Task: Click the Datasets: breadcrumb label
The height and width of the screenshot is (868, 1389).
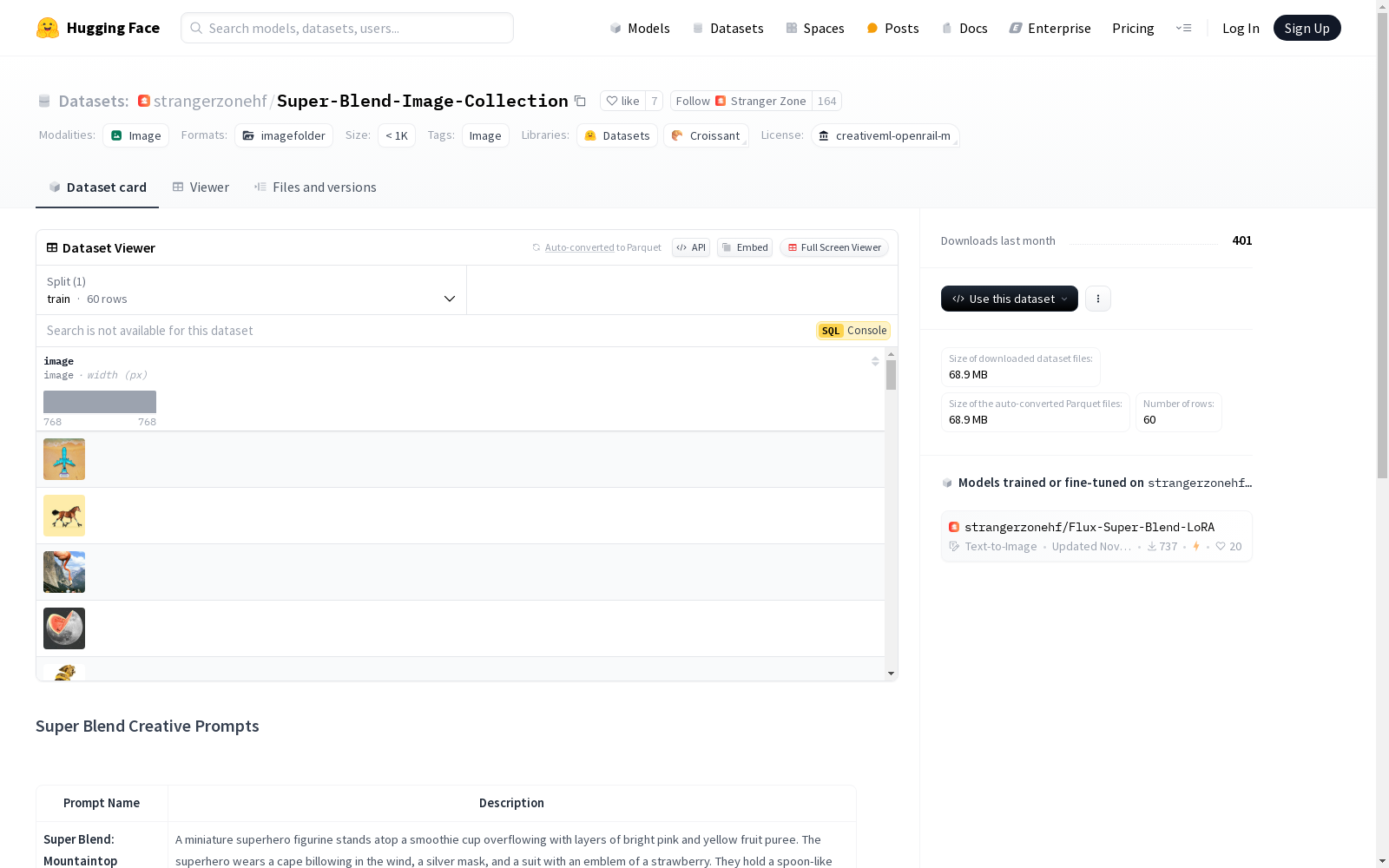Action: coord(94,101)
